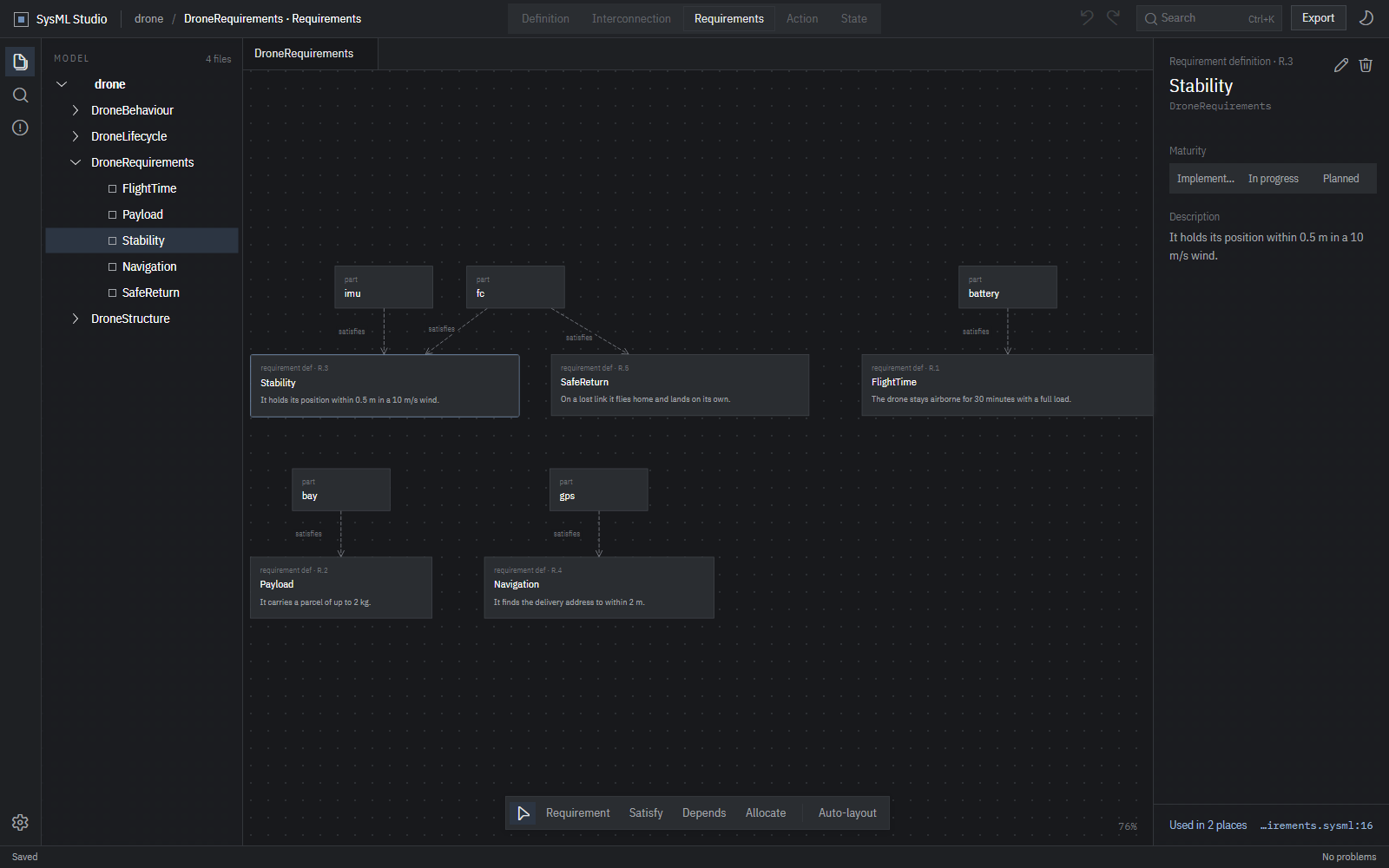Switch to the Definition view tab
Screen dimensions: 1389x868
(x=545, y=18)
